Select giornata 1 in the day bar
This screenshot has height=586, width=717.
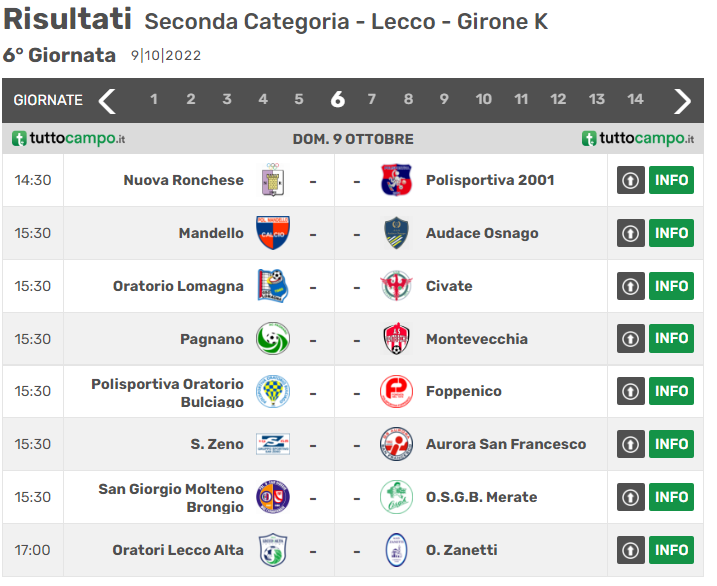point(154,100)
